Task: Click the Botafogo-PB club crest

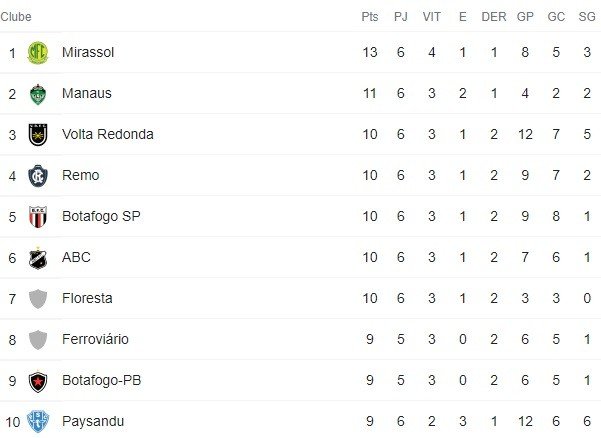Action: (38, 380)
